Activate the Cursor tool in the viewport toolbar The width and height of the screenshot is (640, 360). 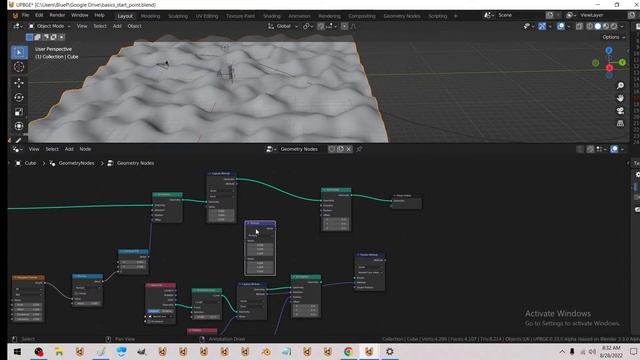coord(19,67)
